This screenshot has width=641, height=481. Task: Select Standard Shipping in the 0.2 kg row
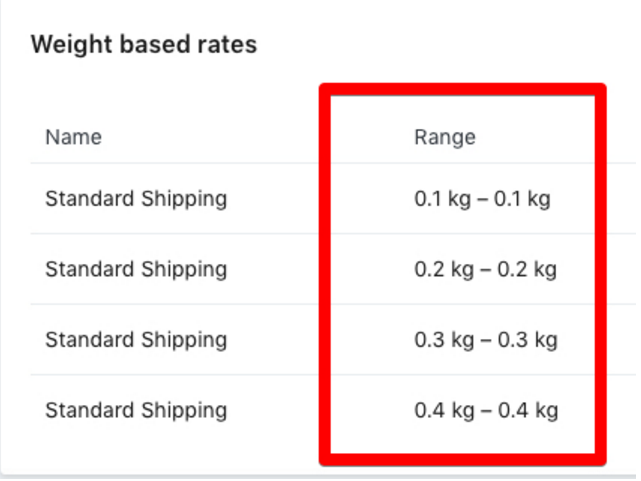click(x=136, y=269)
